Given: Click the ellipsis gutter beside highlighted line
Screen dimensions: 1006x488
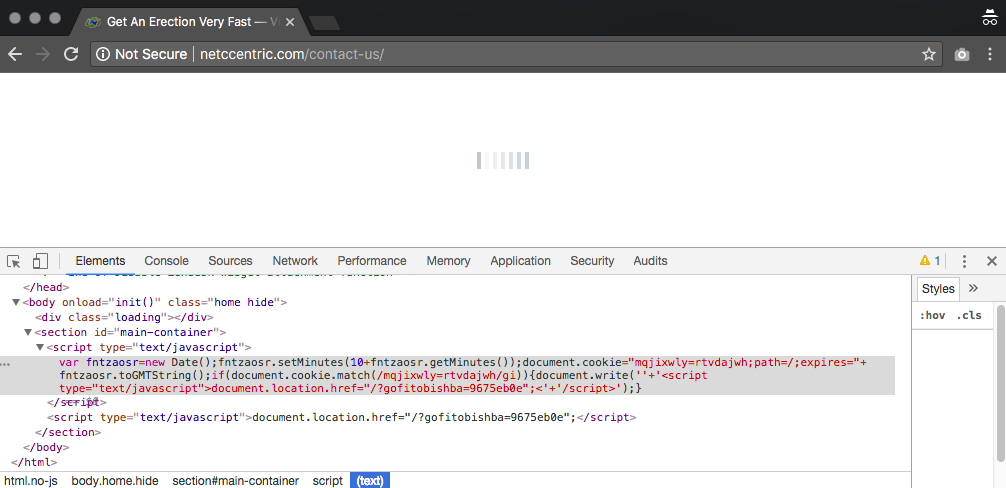Looking at the screenshot, I should 5,364.
